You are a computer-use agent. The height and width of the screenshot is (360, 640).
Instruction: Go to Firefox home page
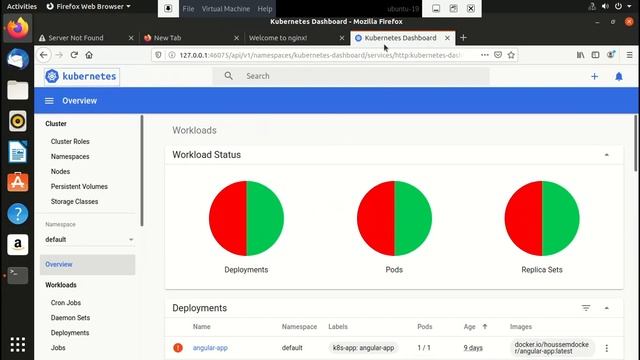pos(89,55)
